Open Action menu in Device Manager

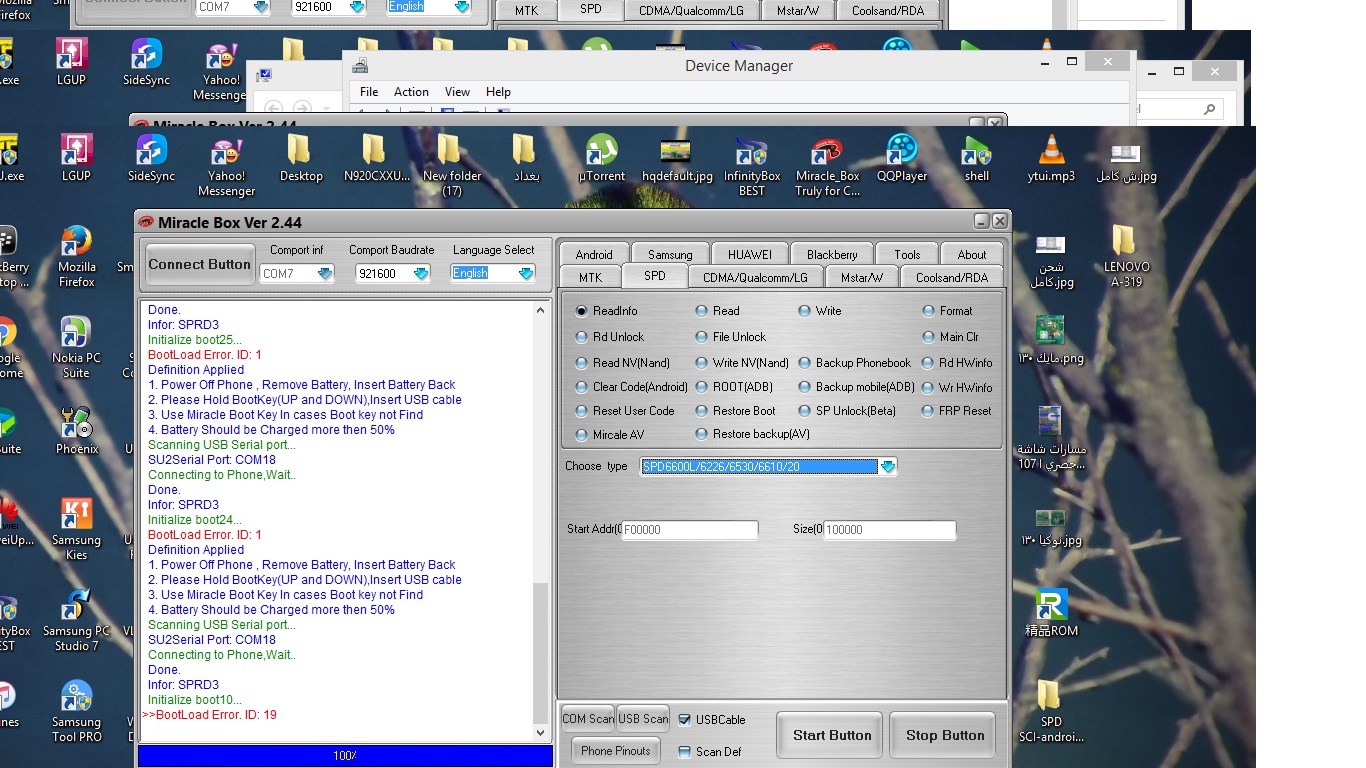click(411, 91)
